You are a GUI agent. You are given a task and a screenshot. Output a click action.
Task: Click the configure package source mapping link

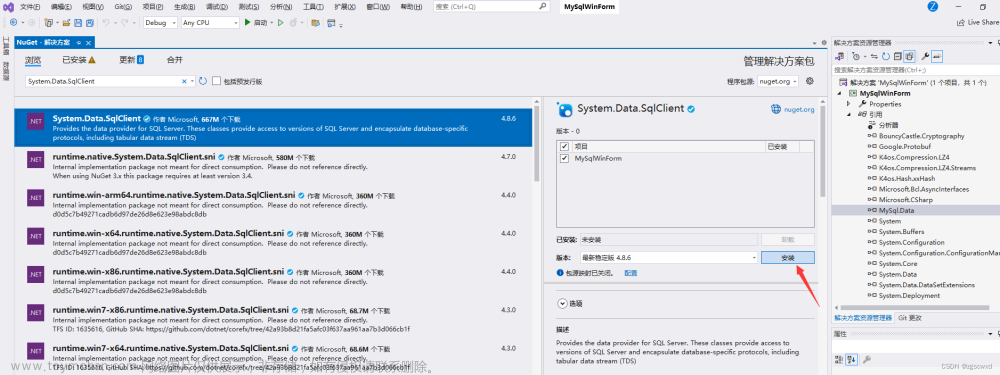click(631, 272)
